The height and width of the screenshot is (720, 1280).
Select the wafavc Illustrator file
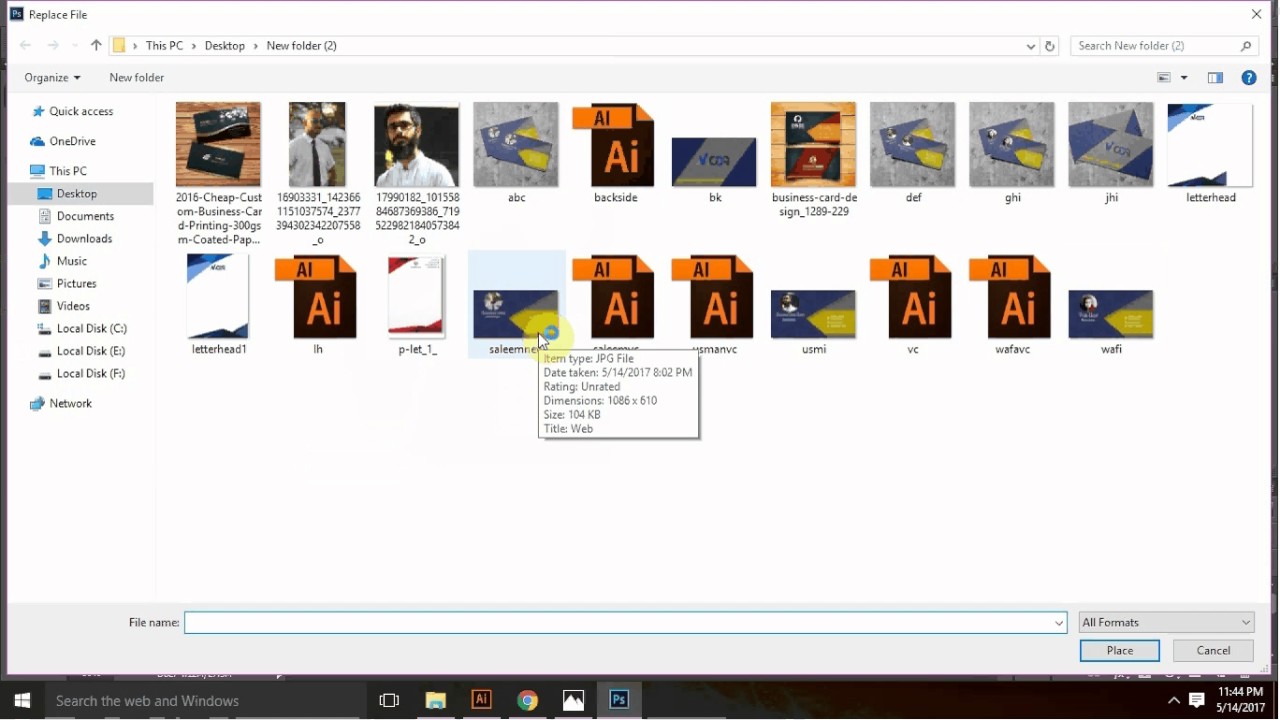tap(1011, 305)
